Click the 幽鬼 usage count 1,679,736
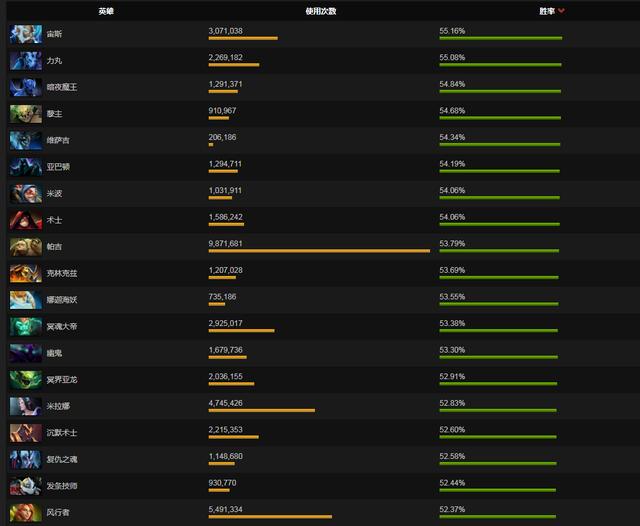The width and height of the screenshot is (640, 526). 225,350
